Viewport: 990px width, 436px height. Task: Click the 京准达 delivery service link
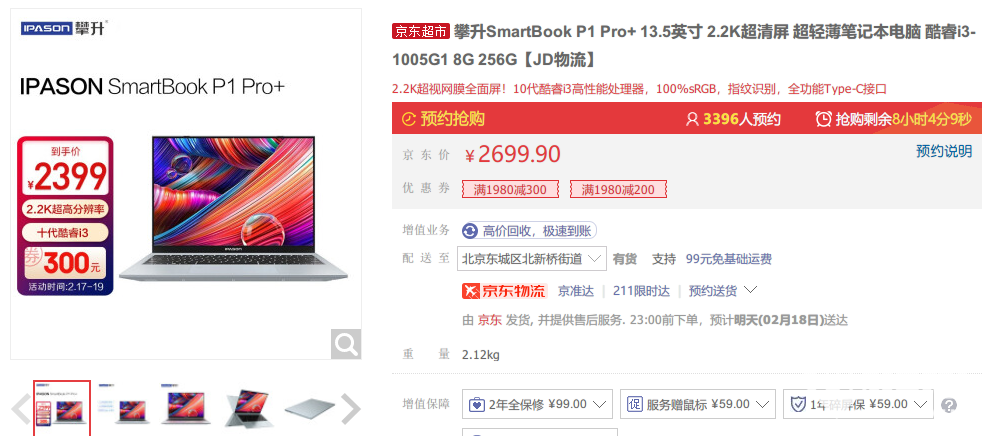point(576,291)
